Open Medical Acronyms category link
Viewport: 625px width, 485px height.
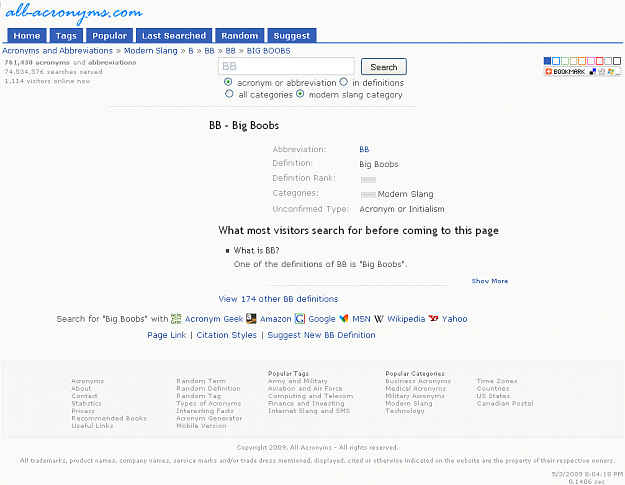[x=416, y=389]
